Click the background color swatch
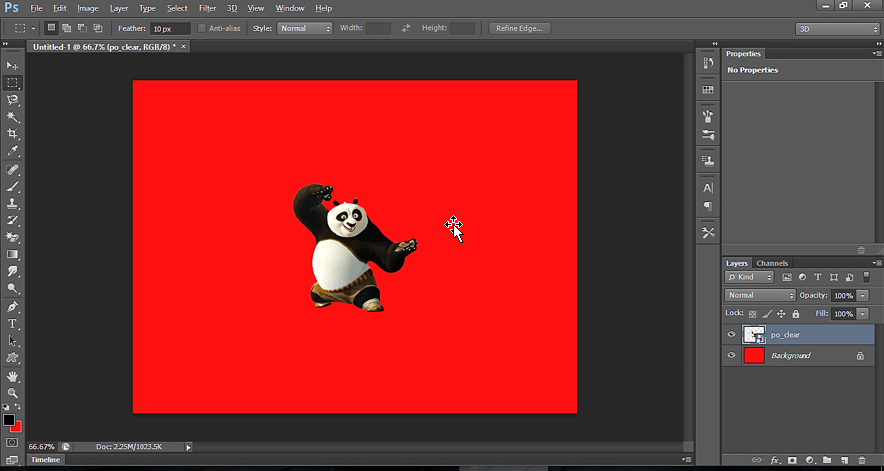Screen dimensions: 884x471 click(16, 427)
